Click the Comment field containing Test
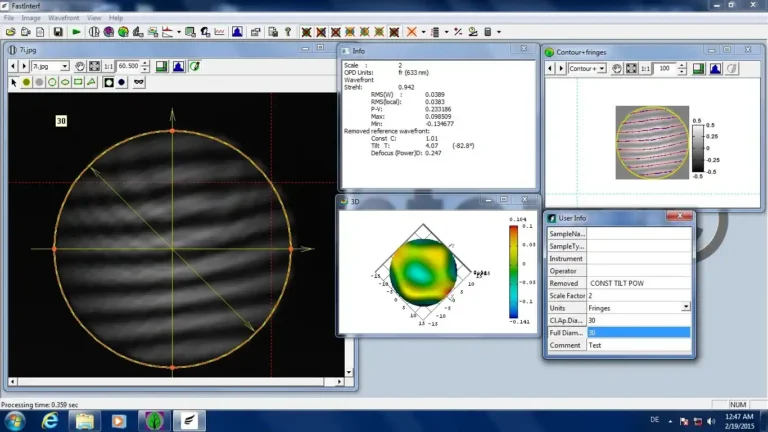The width and height of the screenshot is (768, 432). tap(639, 345)
